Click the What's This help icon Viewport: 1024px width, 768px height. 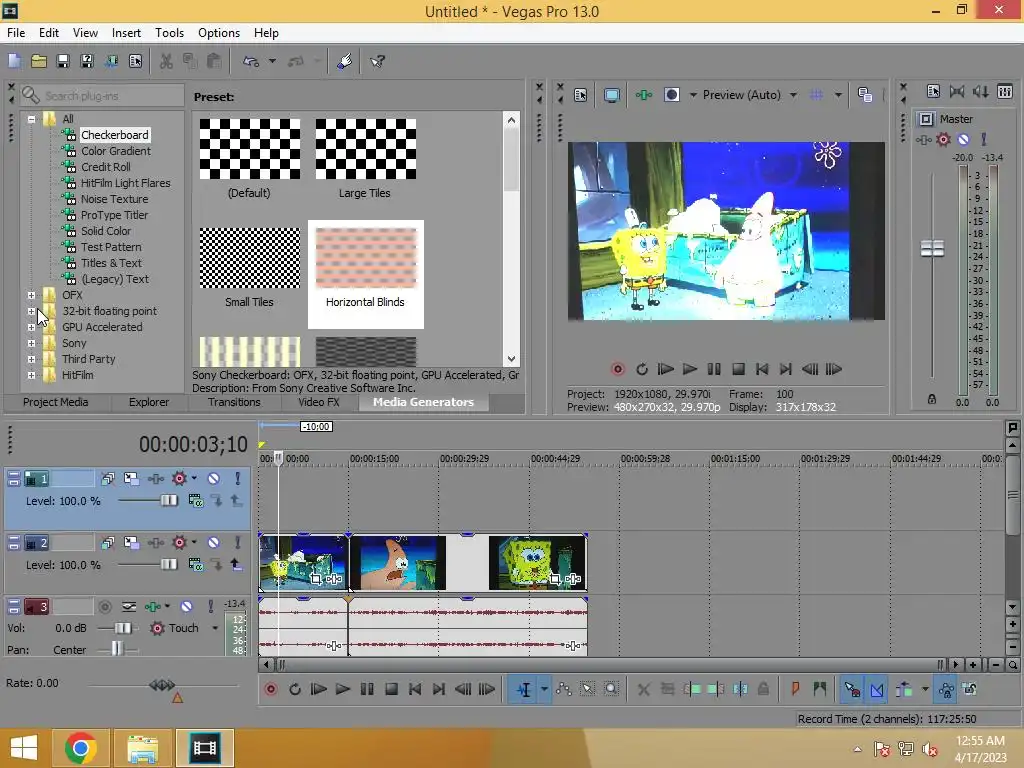pyautogui.click(x=377, y=61)
